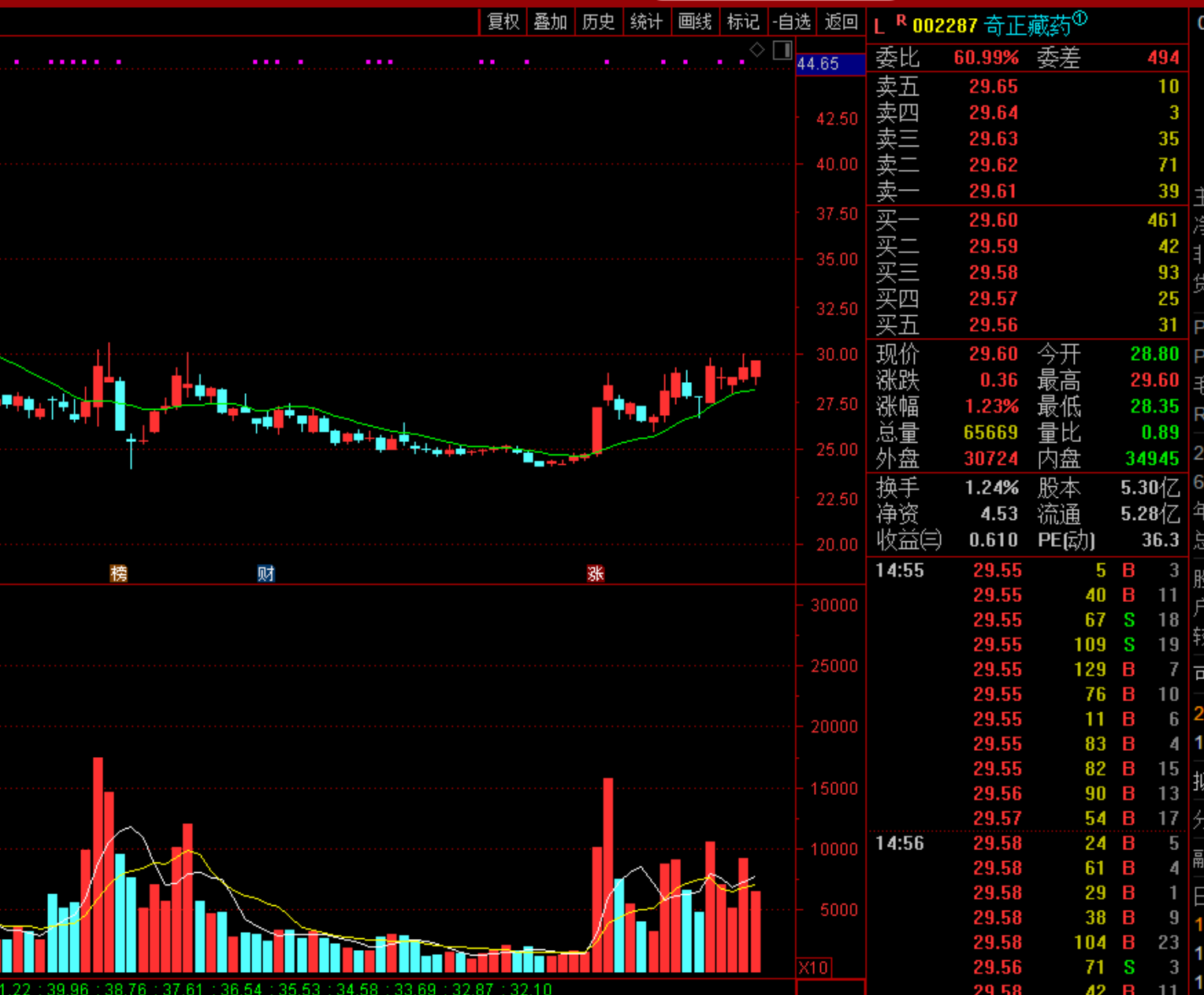Viewport: 1204px width, 995px height.
Task: Click the stock name 奇正藏药
Action: pyautogui.click(x=1027, y=26)
